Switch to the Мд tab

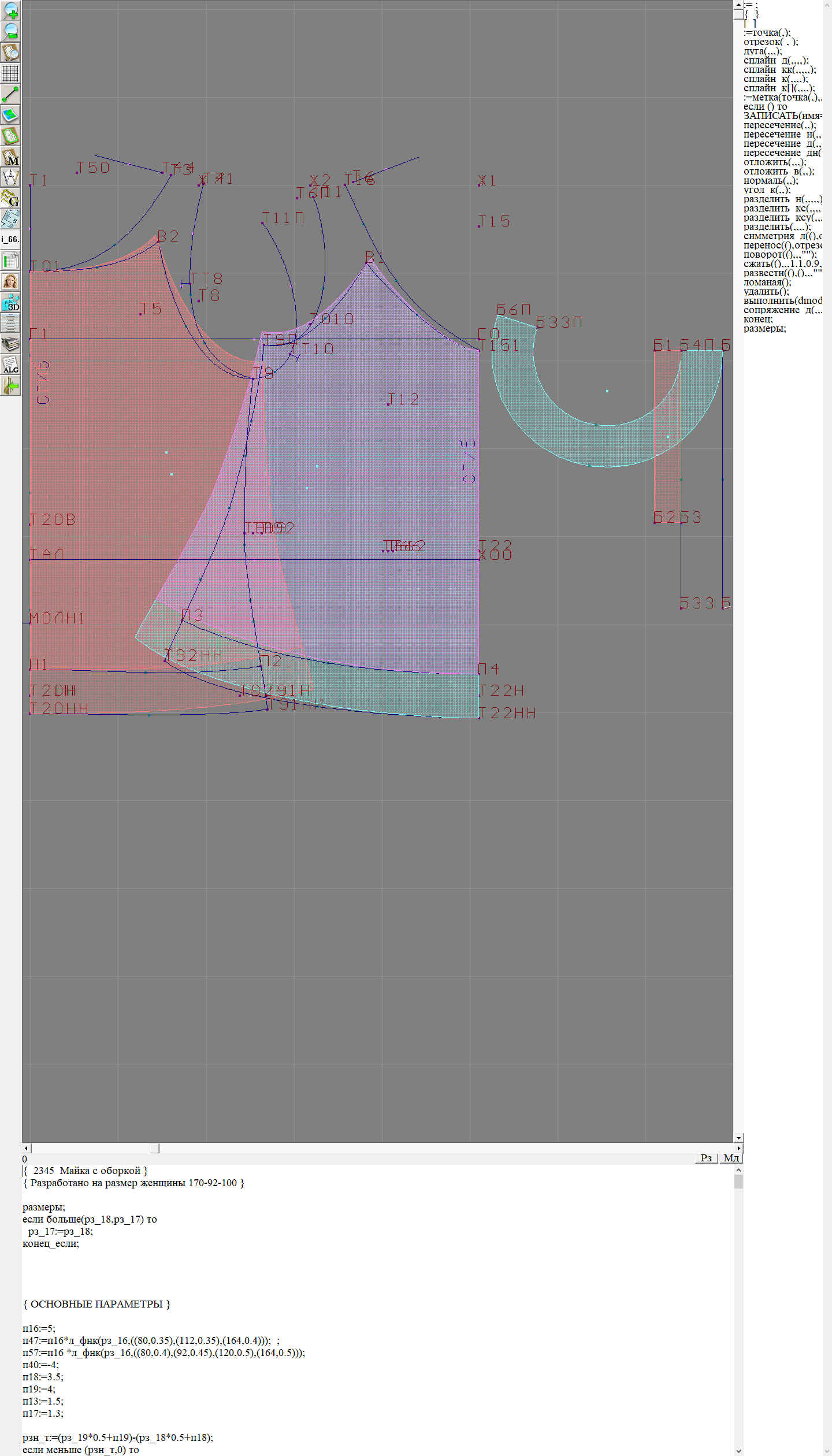[731, 1158]
